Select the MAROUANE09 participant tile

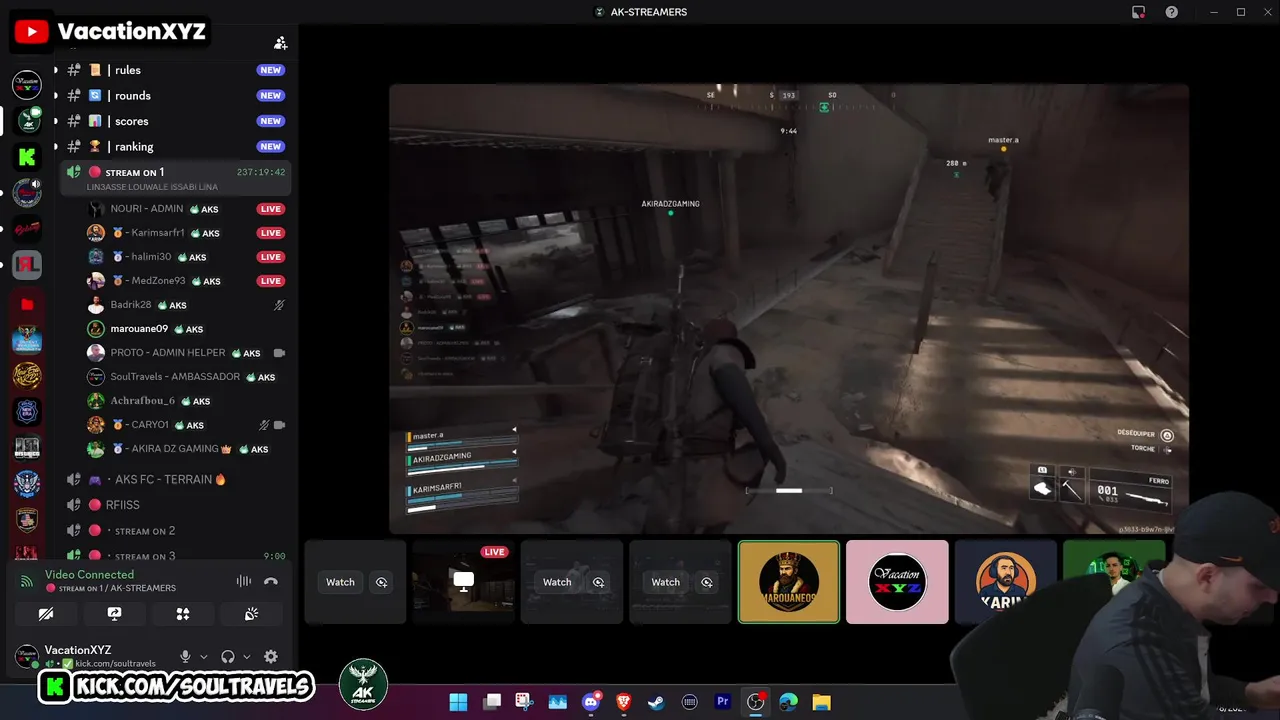click(789, 582)
